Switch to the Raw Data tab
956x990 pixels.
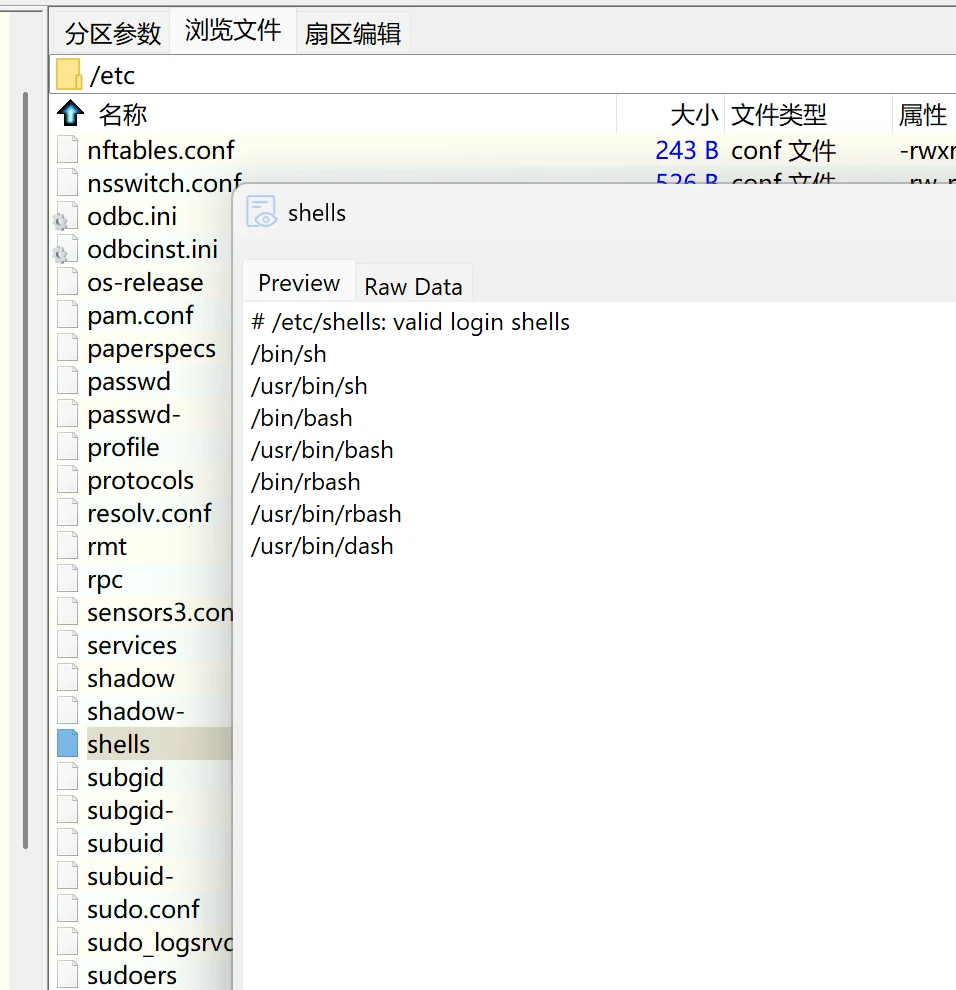click(x=413, y=287)
